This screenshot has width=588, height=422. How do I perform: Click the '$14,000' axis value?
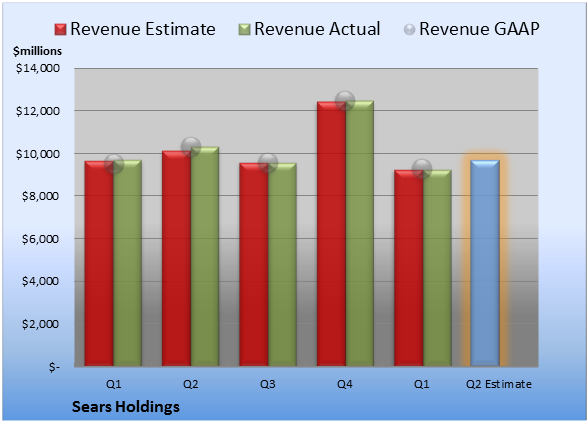[38, 68]
